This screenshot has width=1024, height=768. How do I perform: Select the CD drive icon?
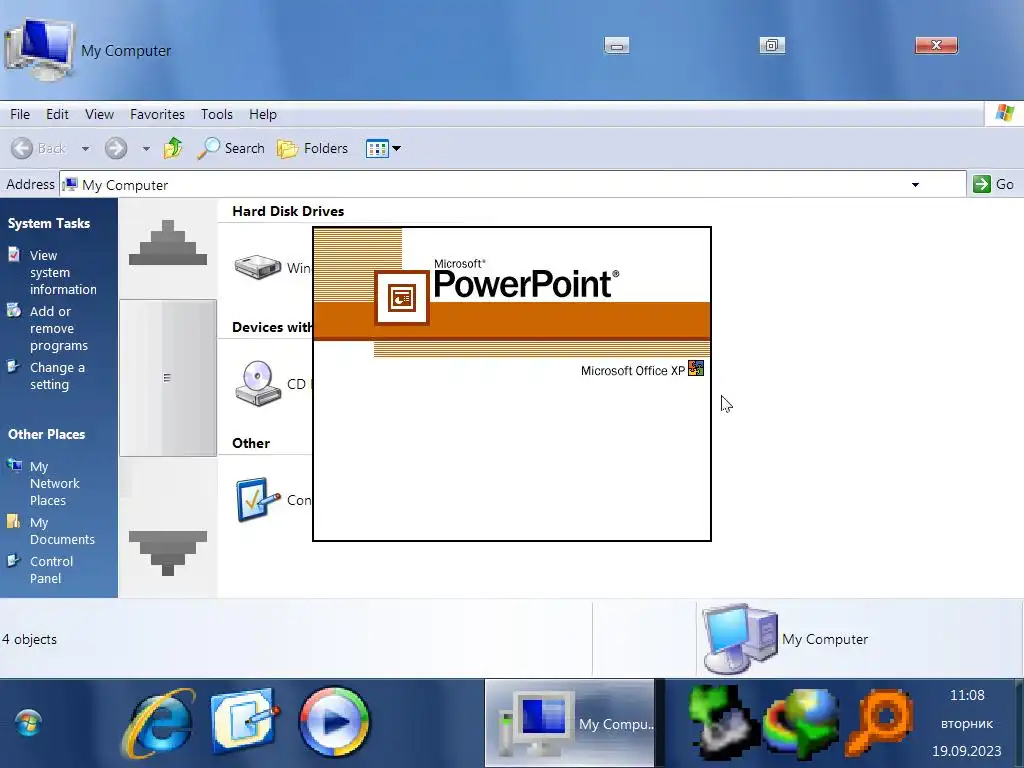[258, 383]
